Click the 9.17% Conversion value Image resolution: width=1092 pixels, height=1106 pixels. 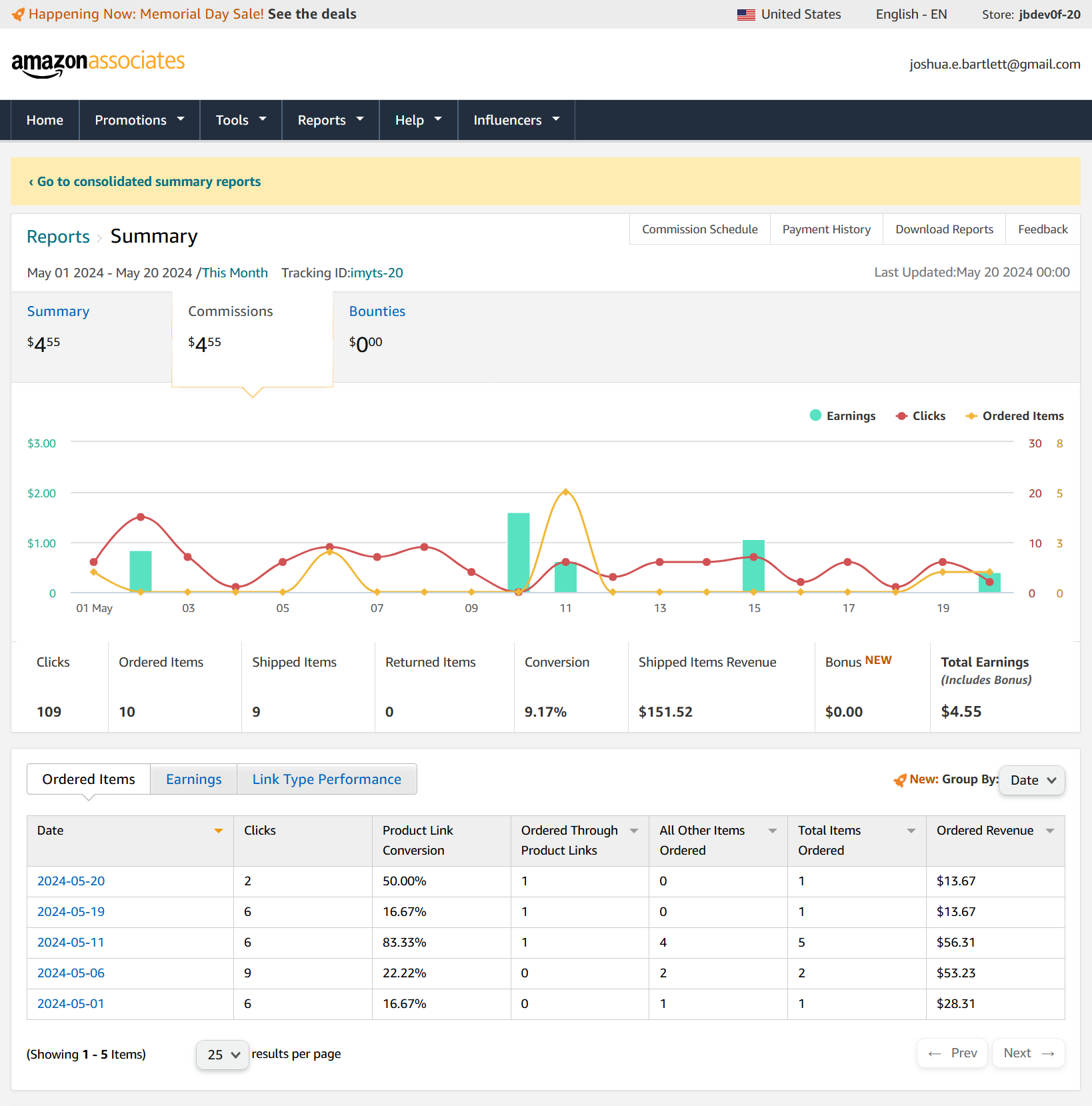(x=545, y=712)
